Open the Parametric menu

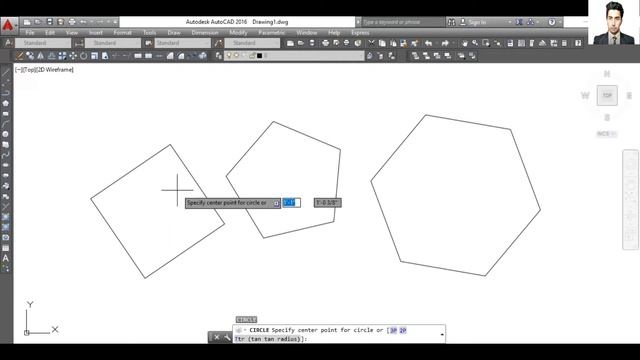coord(272,33)
